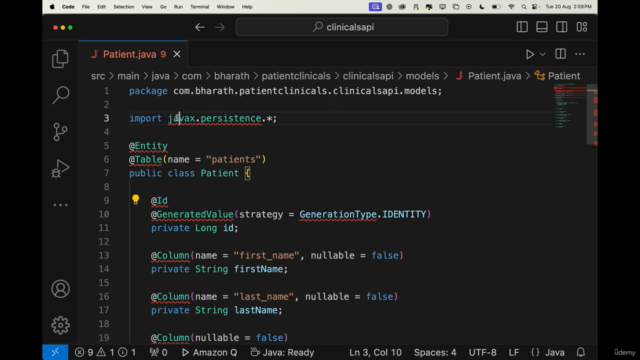Click the lightbulb code action on line 9

tap(136, 199)
